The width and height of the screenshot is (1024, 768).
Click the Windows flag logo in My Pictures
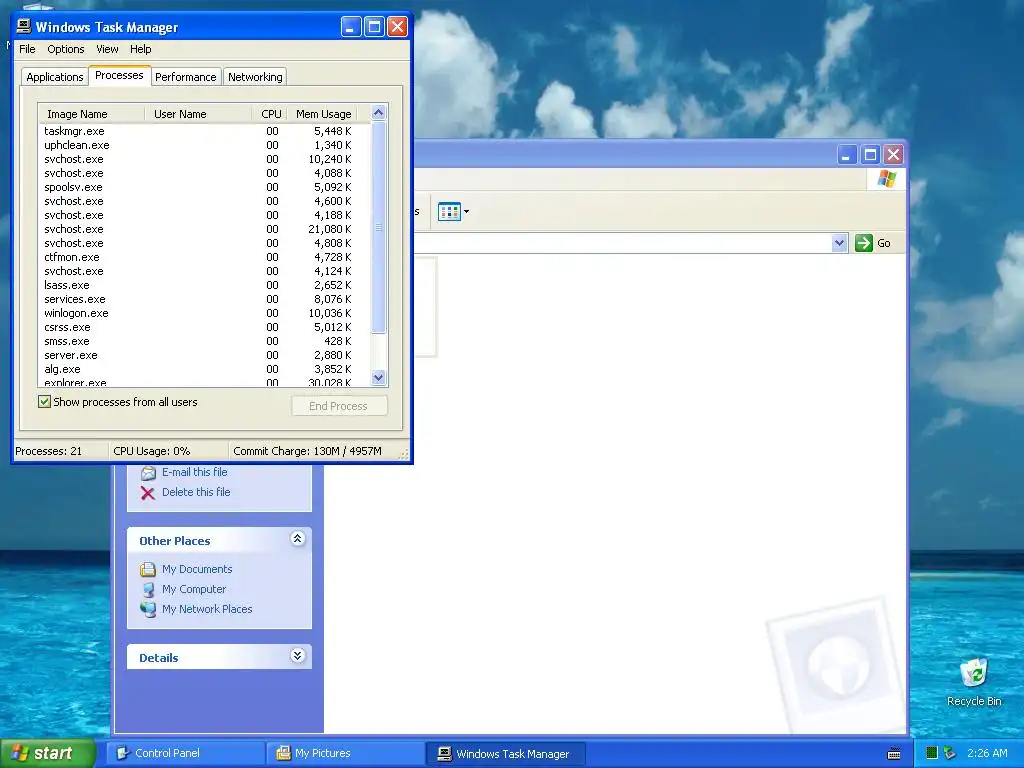click(887, 178)
